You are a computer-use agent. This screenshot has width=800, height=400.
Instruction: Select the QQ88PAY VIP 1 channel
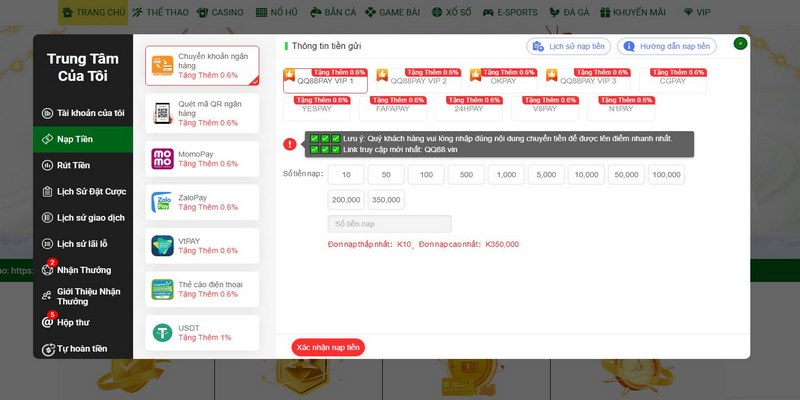coord(326,81)
